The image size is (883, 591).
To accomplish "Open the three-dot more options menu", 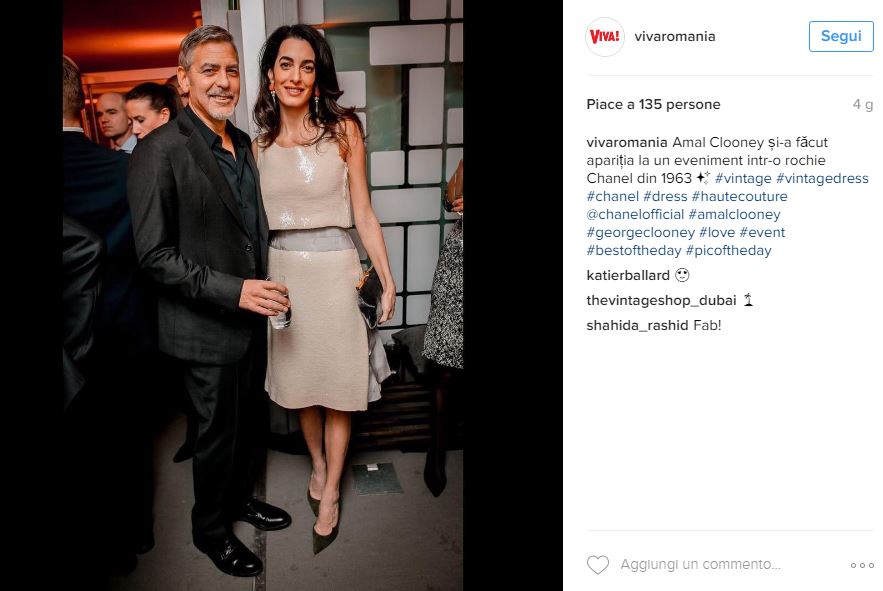I will (862, 565).
